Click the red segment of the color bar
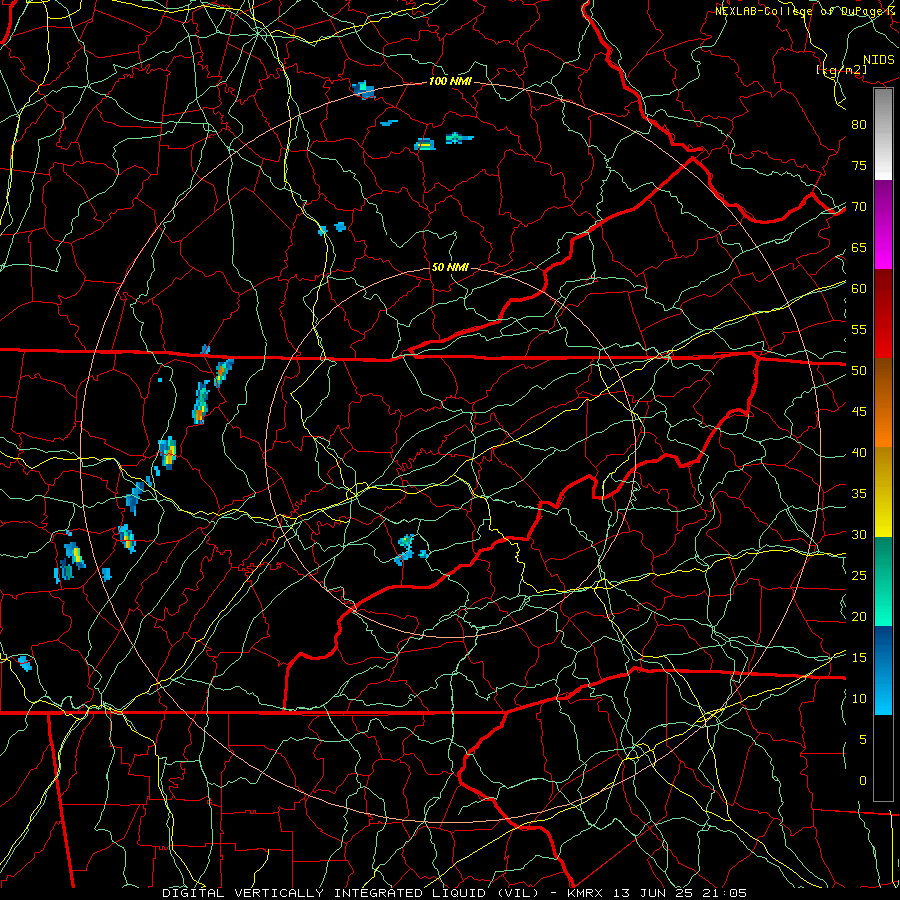The width and height of the screenshot is (900, 900). (x=883, y=314)
